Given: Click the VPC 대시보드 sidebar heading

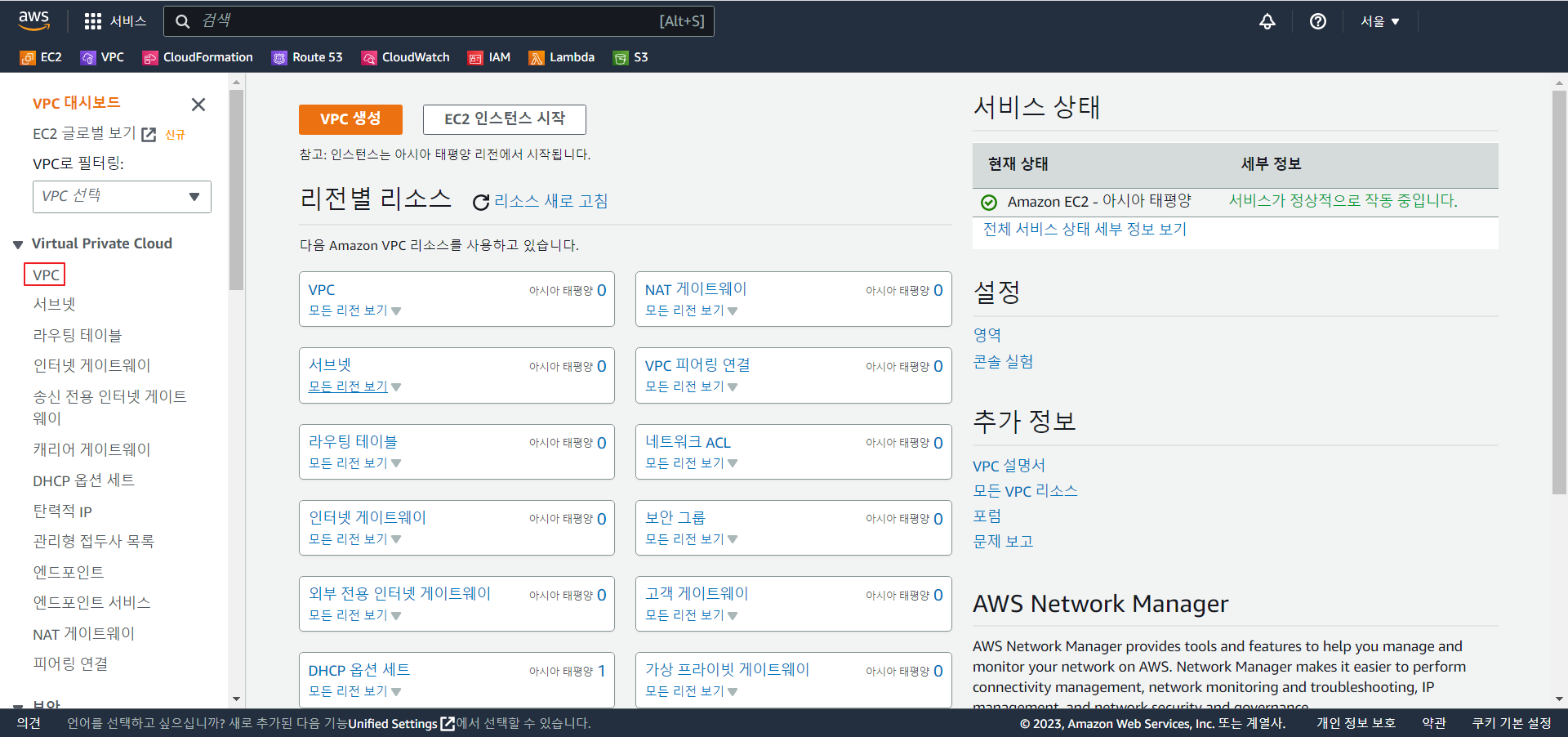Looking at the screenshot, I should coord(76,103).
